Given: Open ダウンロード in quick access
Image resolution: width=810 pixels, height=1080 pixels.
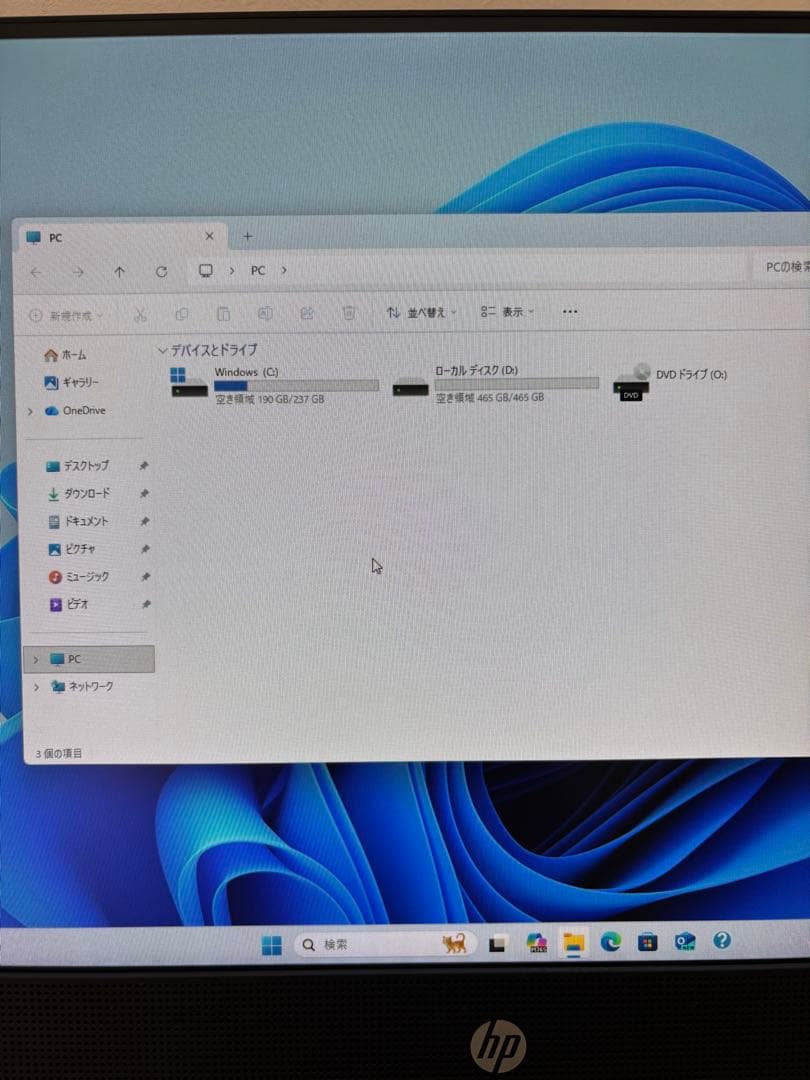Looking at the screenshot, I should [x=79, y=494].
